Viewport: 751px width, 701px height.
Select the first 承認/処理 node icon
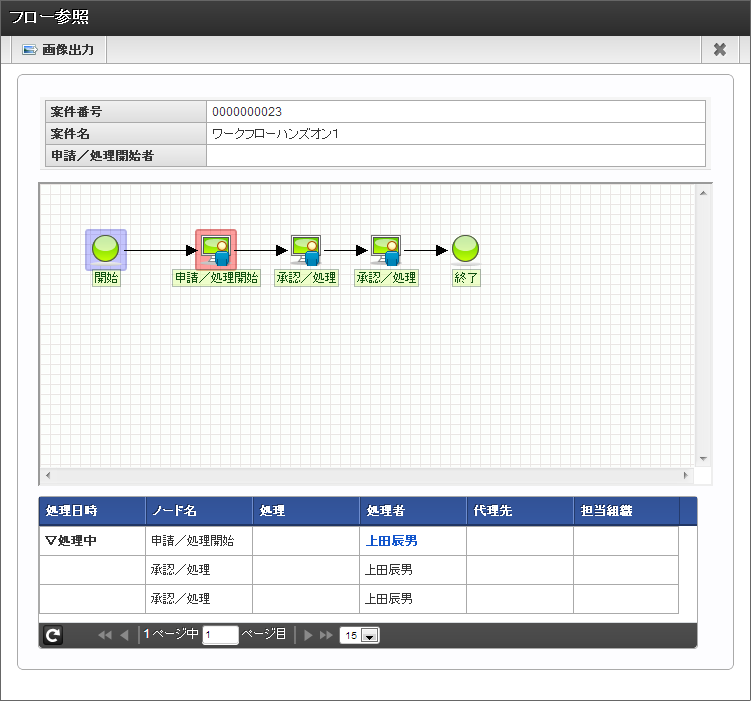pyautogui.click(x=307, y=250)
